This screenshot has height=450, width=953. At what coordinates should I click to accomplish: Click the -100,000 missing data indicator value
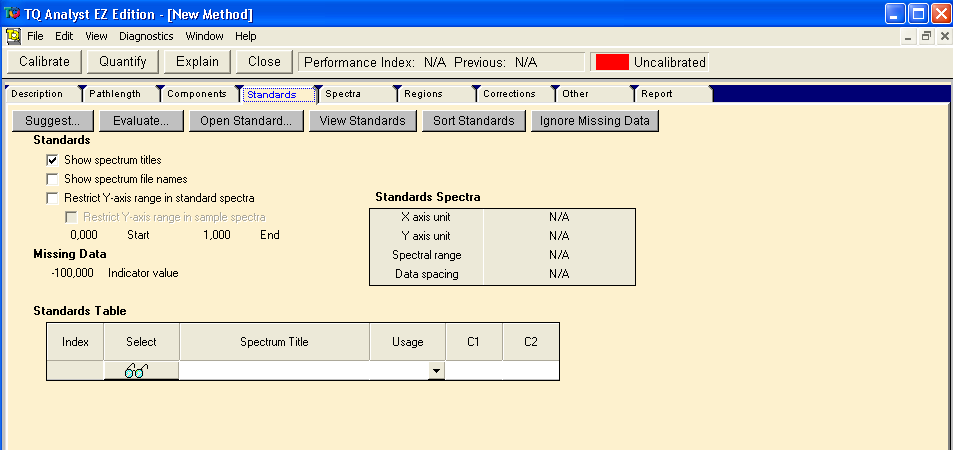(72, 273)
